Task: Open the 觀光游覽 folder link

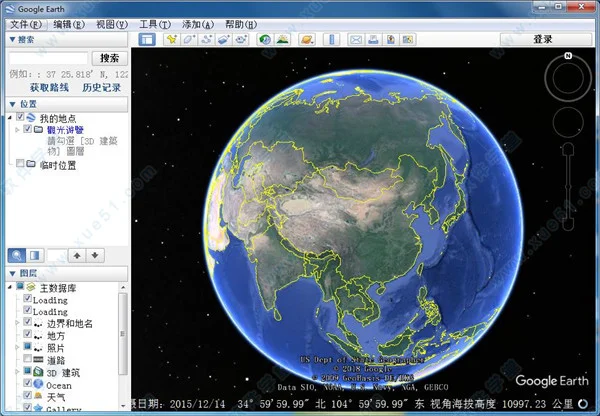Action: [x=65, y=130]
